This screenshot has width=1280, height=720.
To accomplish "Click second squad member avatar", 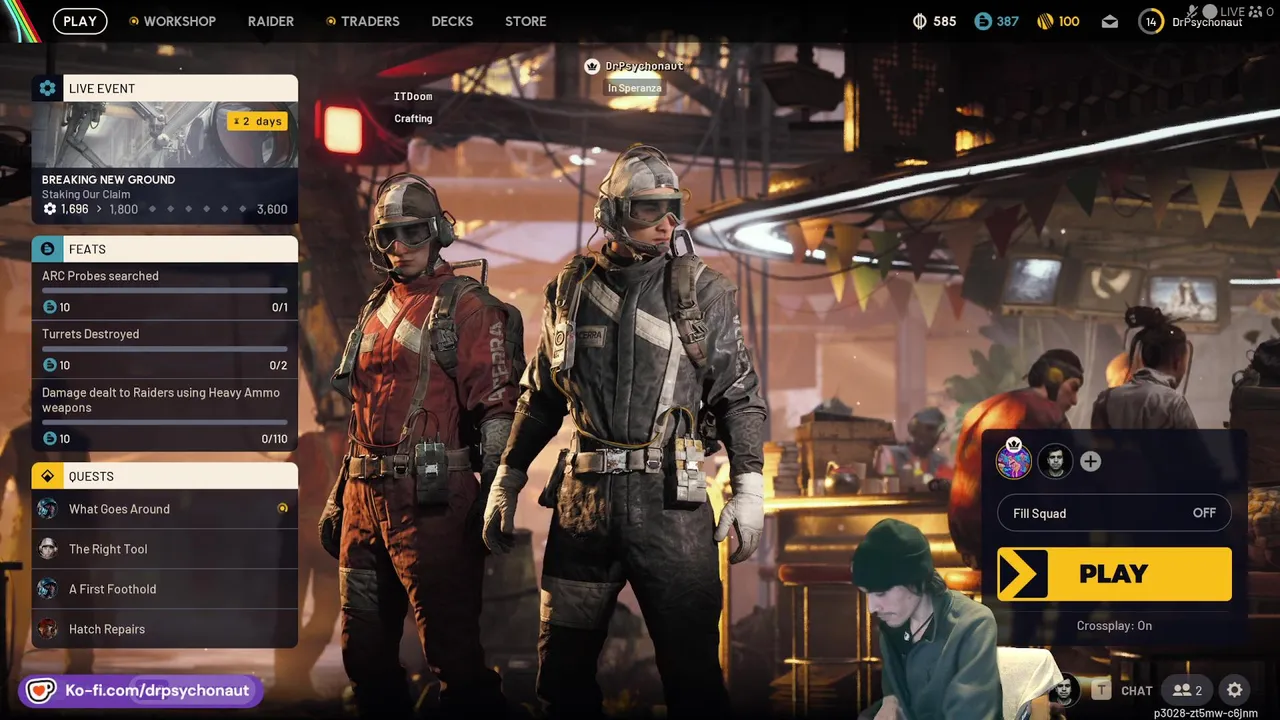I will [1055, 461].
